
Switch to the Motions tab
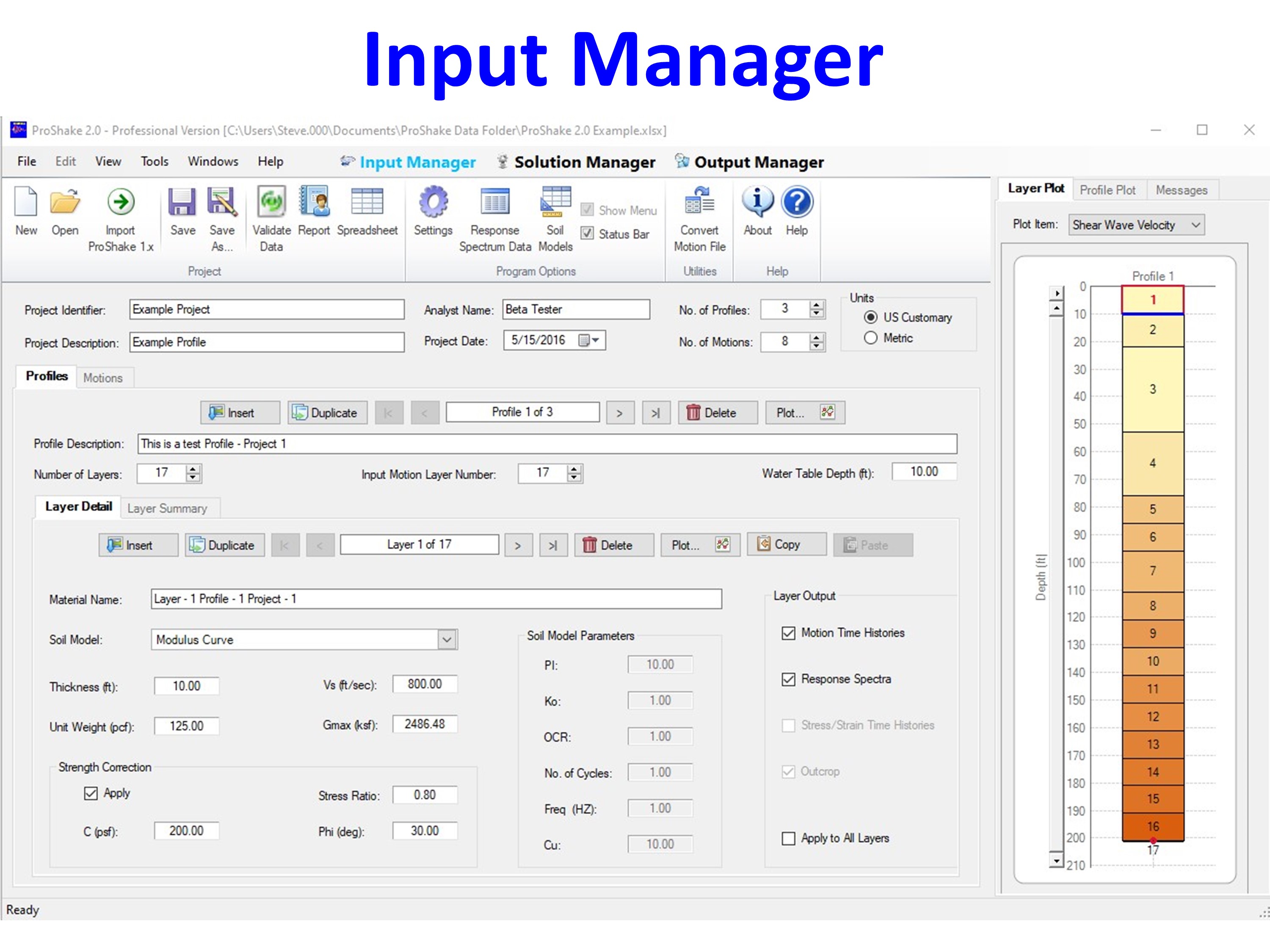[x=103, y=377]
